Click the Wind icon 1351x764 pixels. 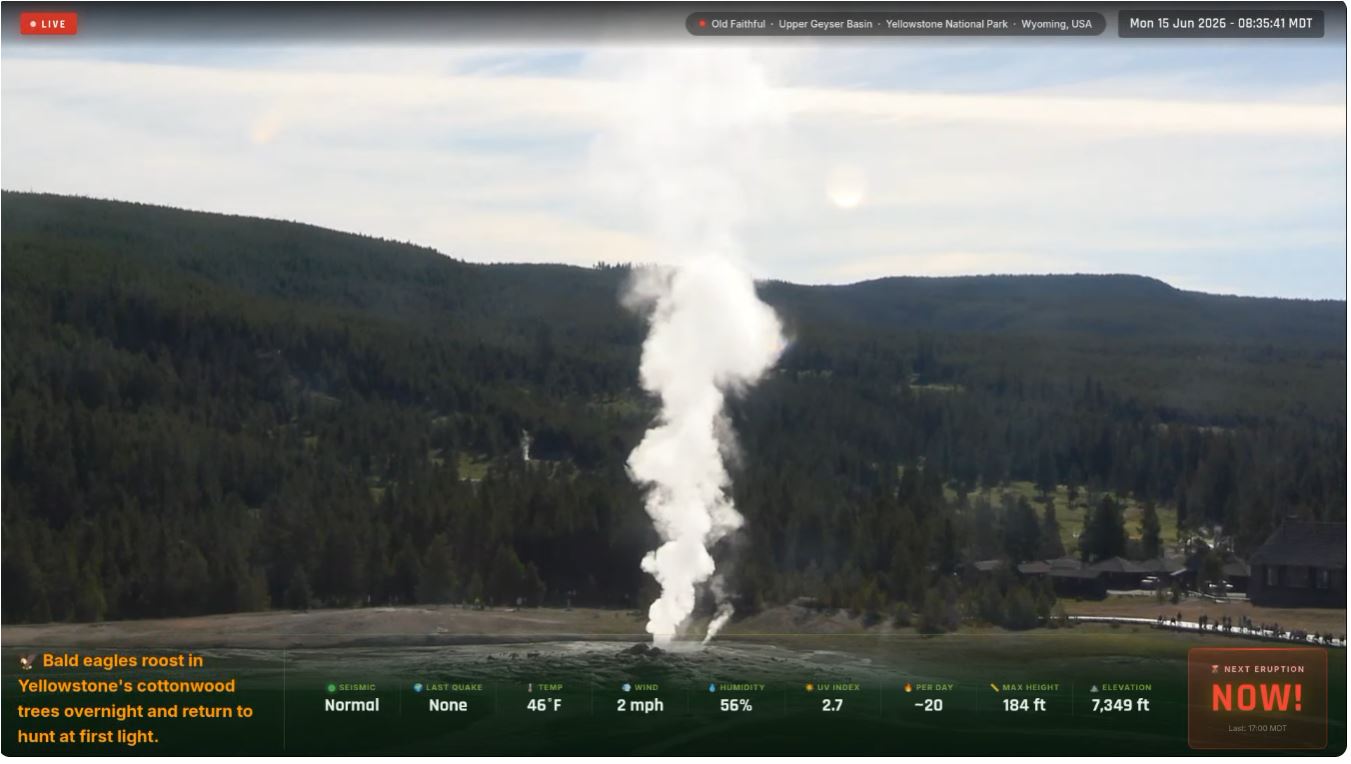(x=626, y=688)
